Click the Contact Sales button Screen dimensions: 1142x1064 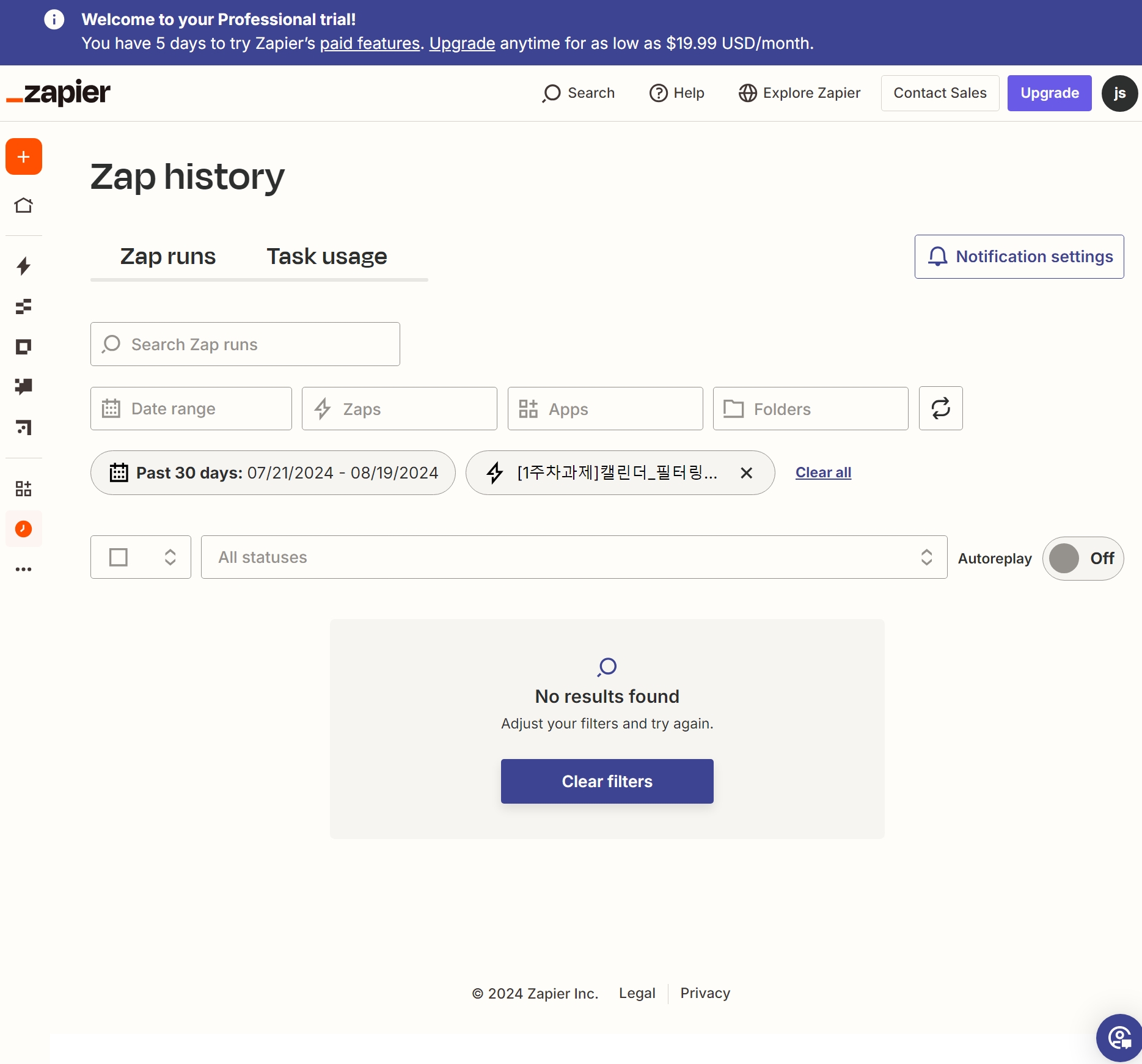pos(940,93)
